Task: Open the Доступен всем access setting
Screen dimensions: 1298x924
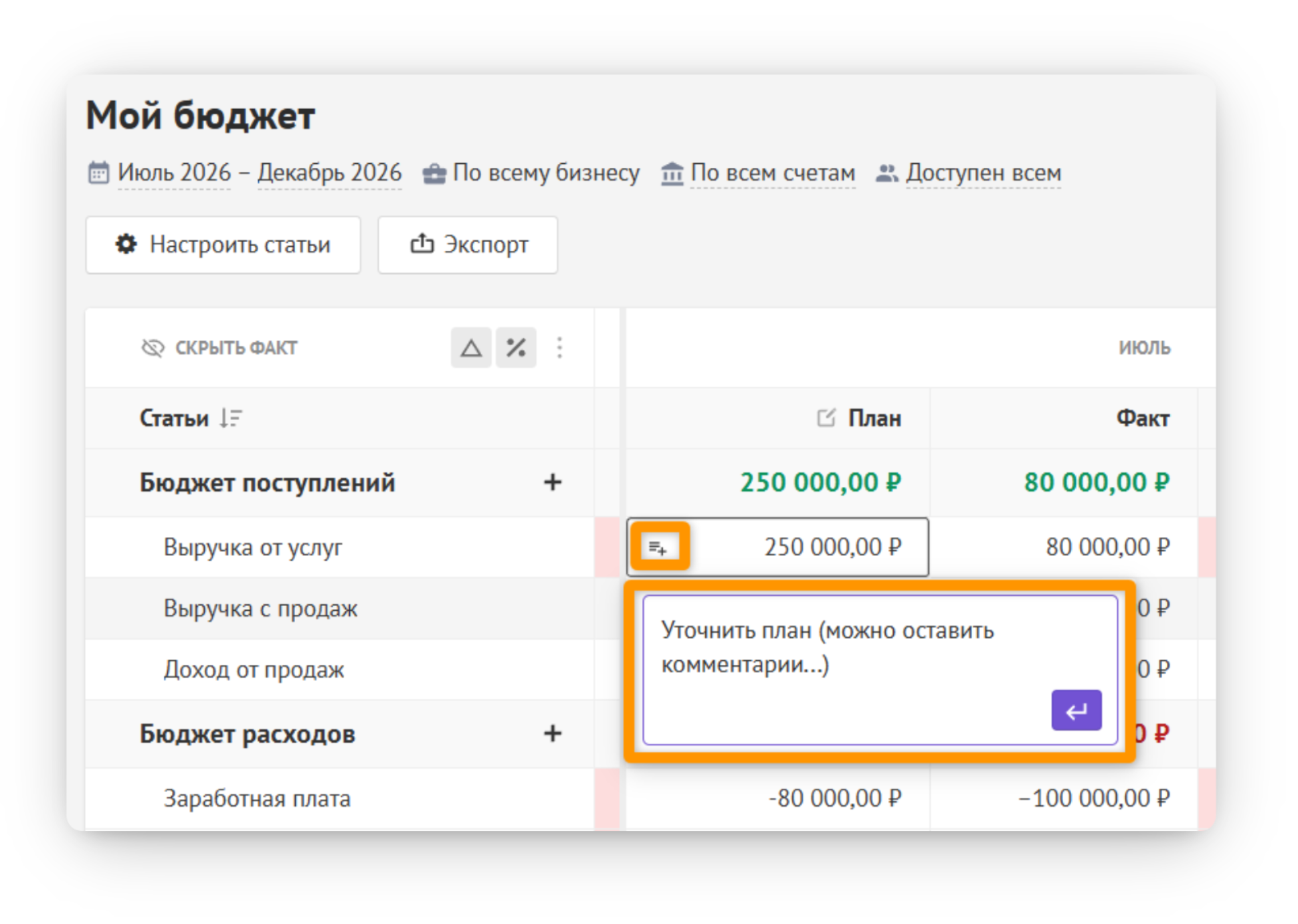Action: pyautogui.click(x=984, y=173)
